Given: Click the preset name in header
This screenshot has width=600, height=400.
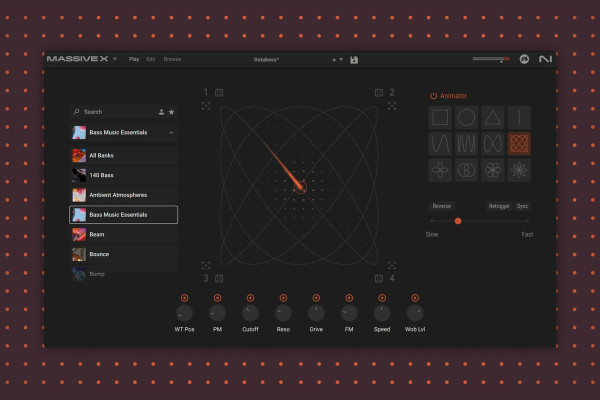Looking at the screenshot, I should click(266, 59).
